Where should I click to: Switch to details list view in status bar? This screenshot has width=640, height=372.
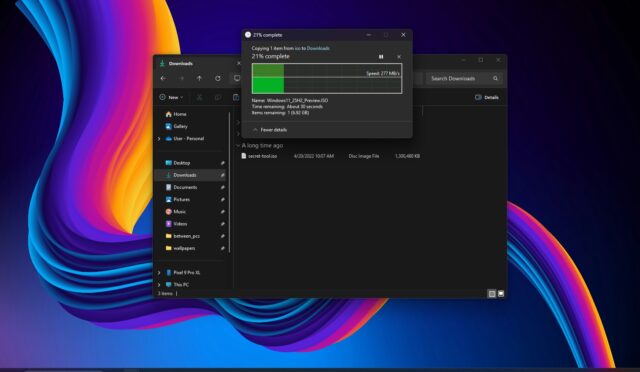[x=492, y=294]
